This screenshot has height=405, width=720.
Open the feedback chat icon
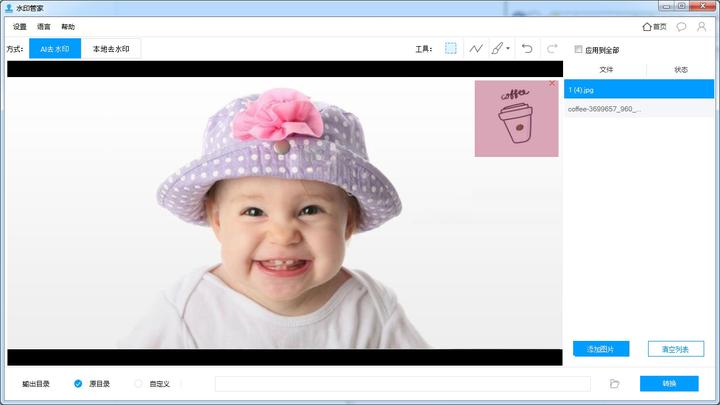pyautogui.click(x=681, y=27)
